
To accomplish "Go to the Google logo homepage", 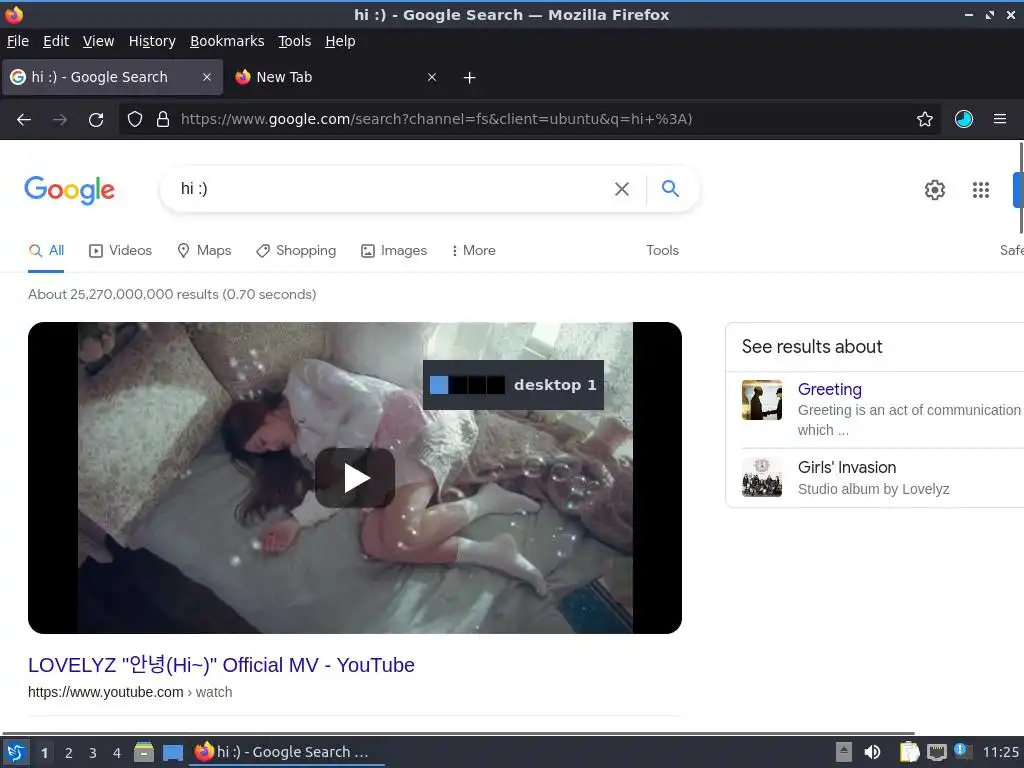I will (x=69, y=190).
